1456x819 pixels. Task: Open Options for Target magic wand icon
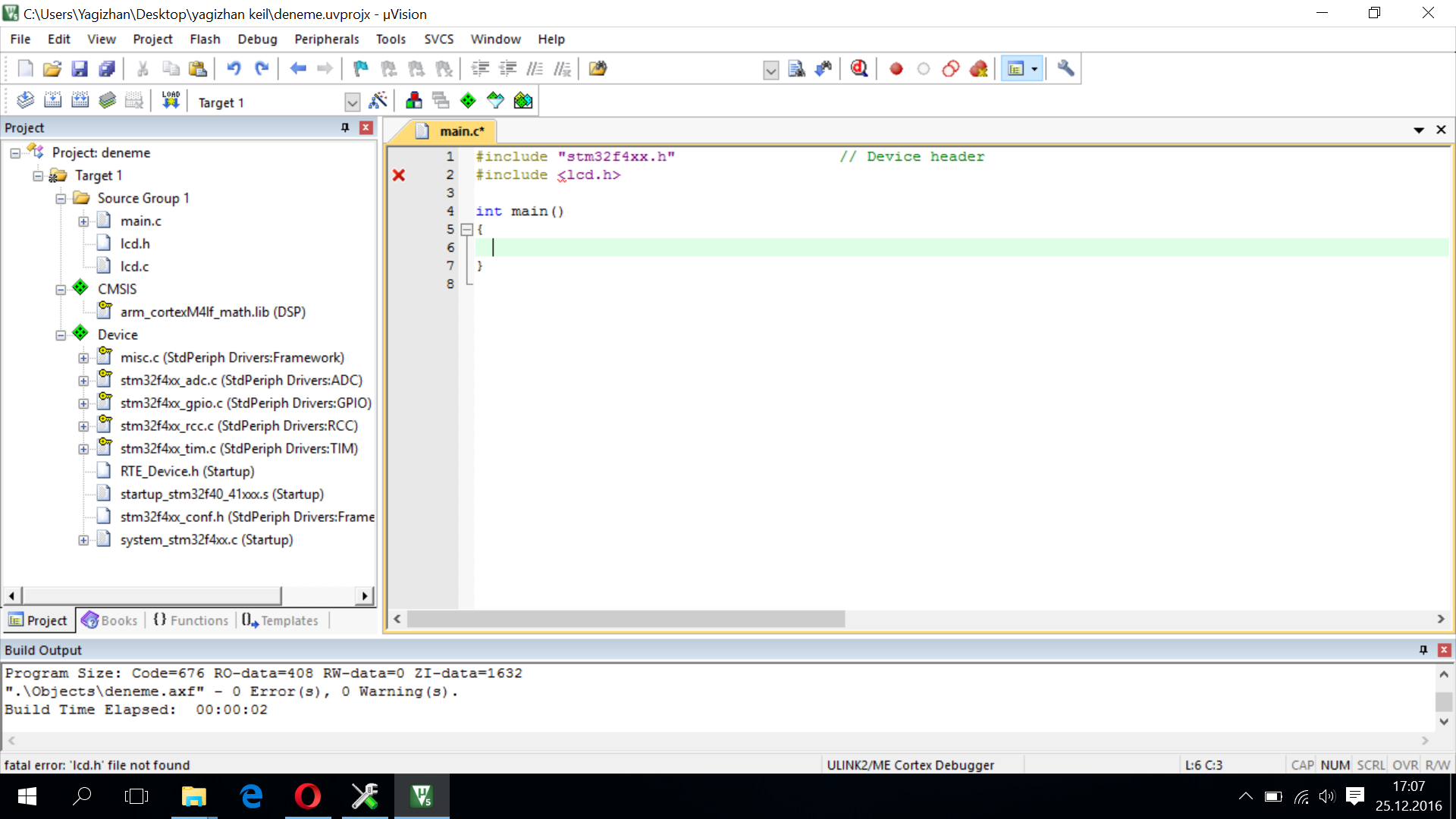[378, 101]
